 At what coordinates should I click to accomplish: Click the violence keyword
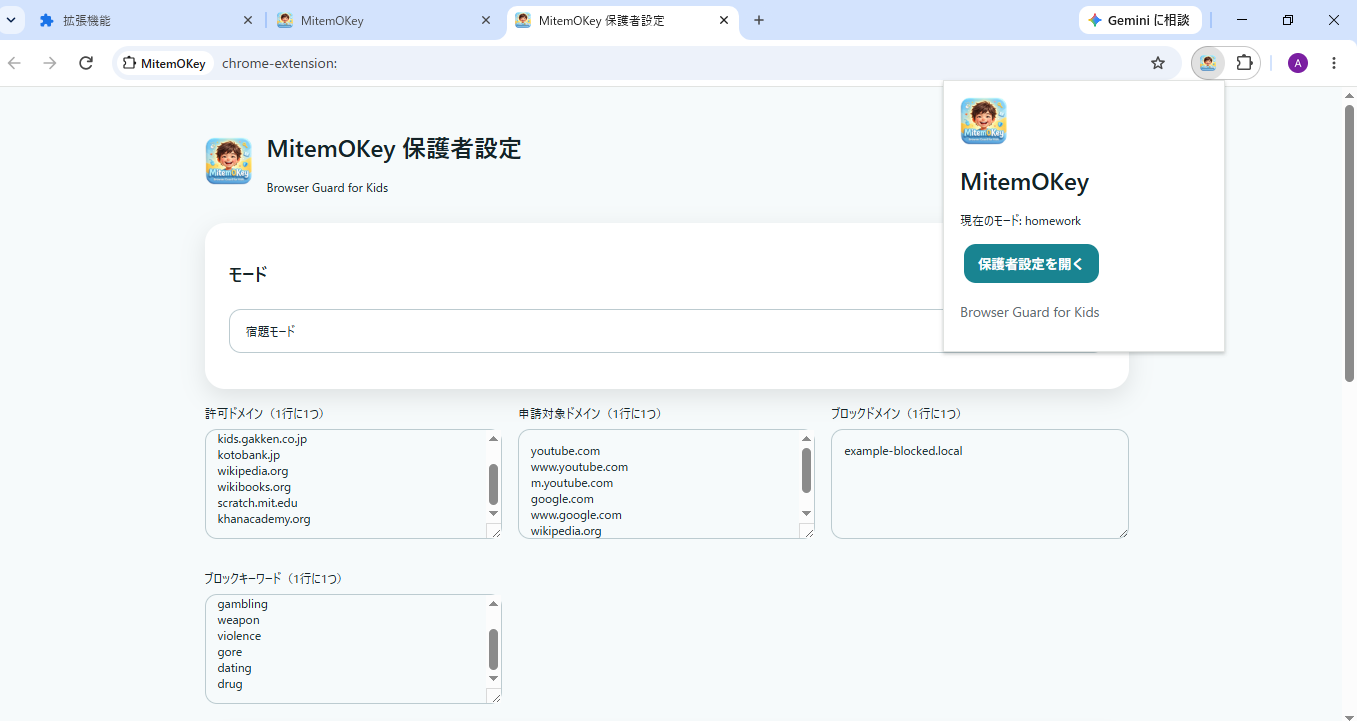click(239, 636)
